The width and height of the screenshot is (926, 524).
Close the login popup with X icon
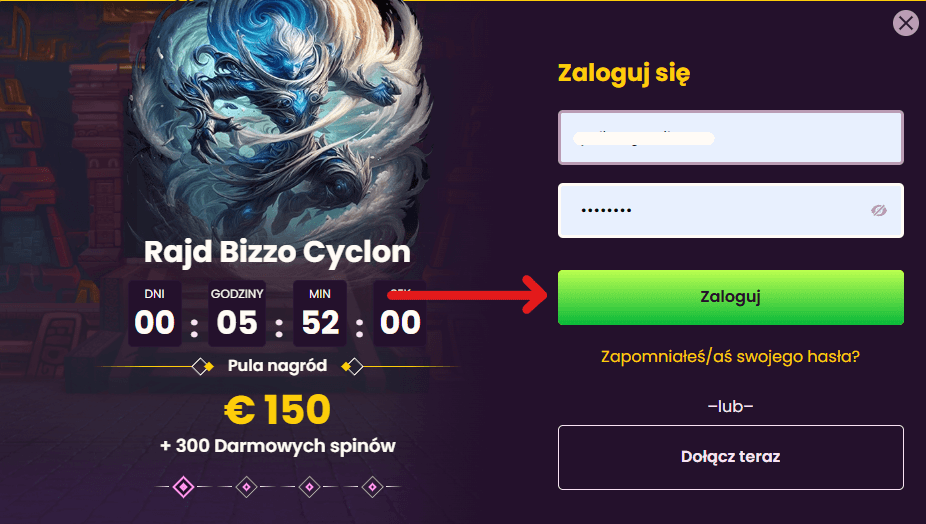pyautogui.click(x=906, y=23)
